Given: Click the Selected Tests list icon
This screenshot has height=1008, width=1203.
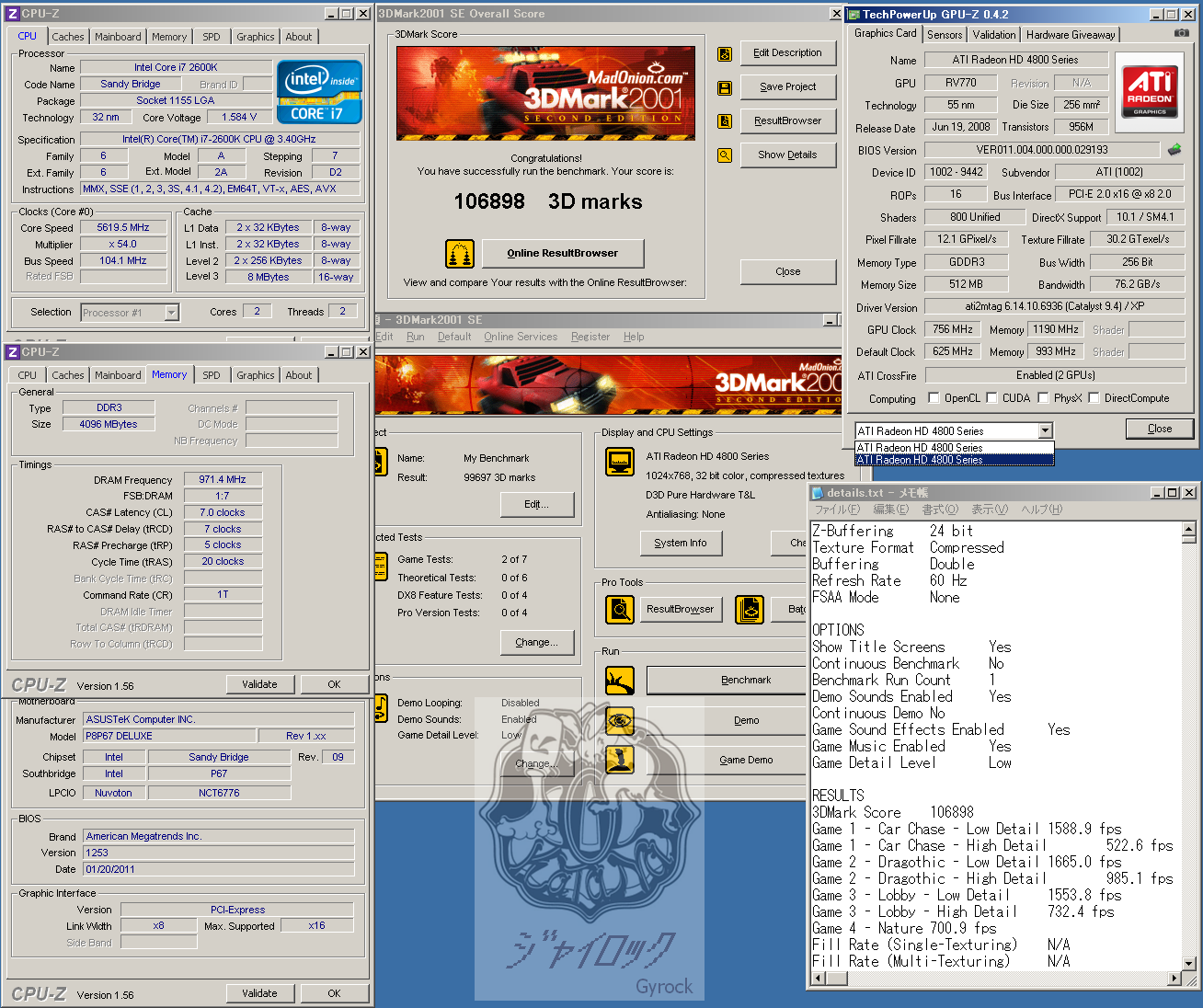Looking at the screenshot, I should tap(381, 566).
